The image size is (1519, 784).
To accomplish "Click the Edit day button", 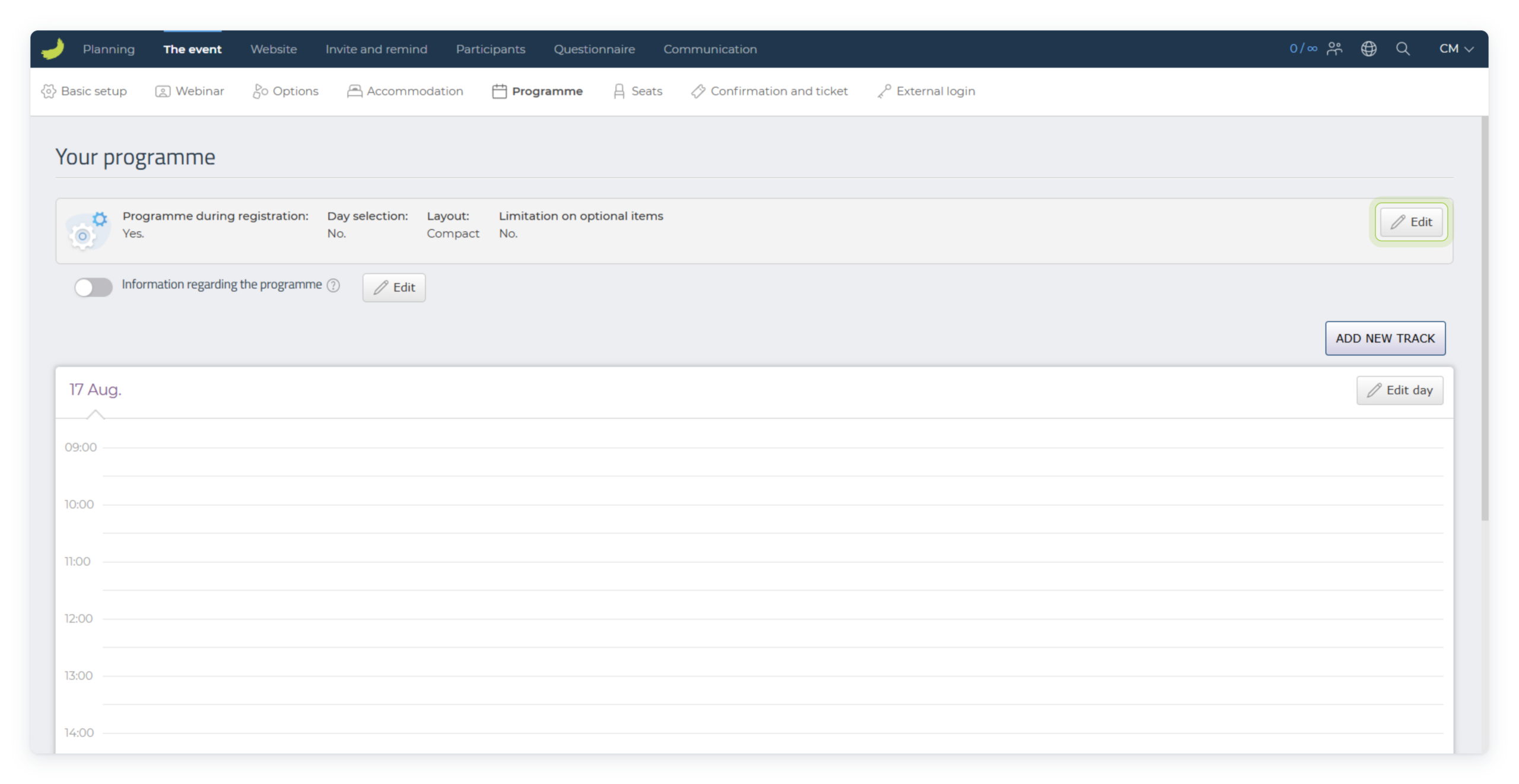I will click(1400, 390).
